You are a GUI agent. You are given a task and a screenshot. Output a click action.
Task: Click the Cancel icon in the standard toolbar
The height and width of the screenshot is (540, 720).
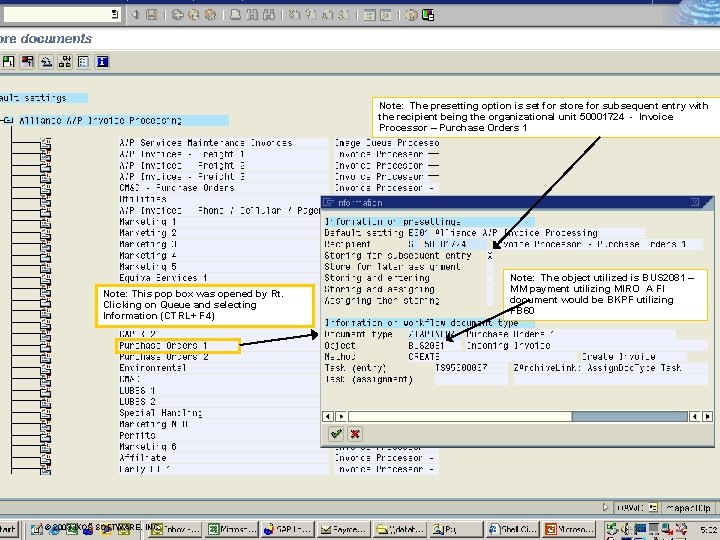210,15
